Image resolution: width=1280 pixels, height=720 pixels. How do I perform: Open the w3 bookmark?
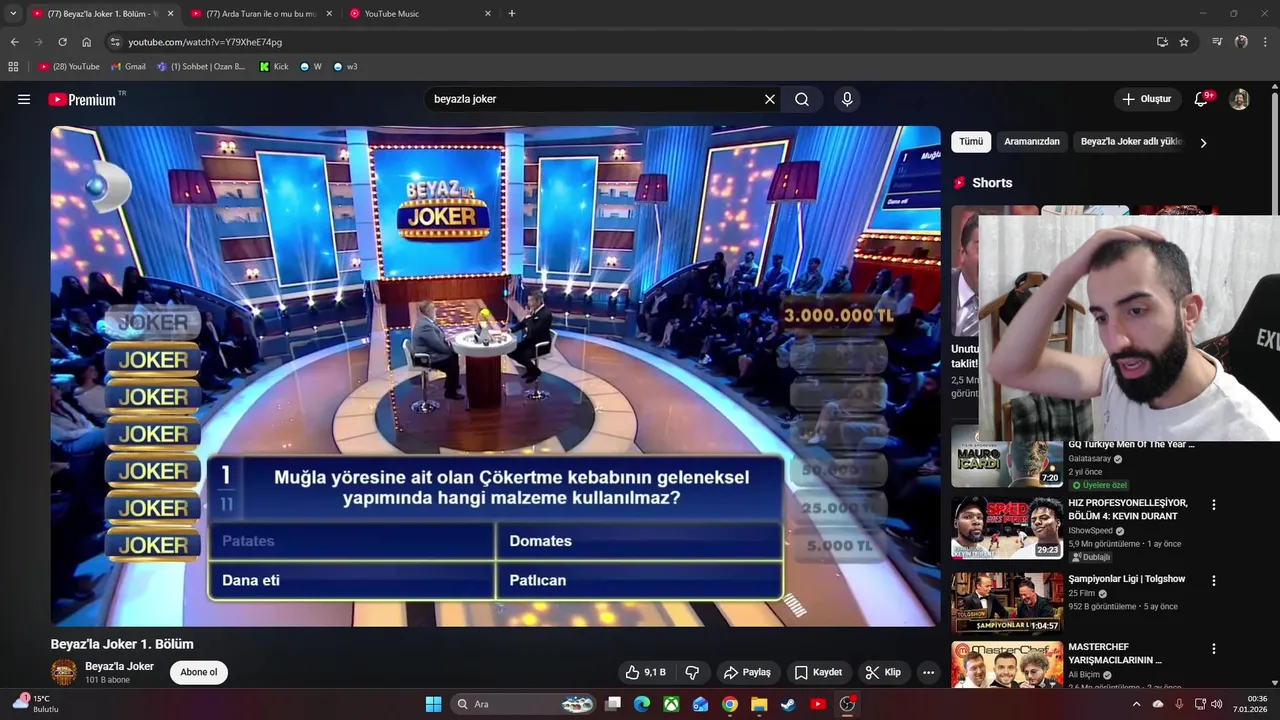pos(345,67)
